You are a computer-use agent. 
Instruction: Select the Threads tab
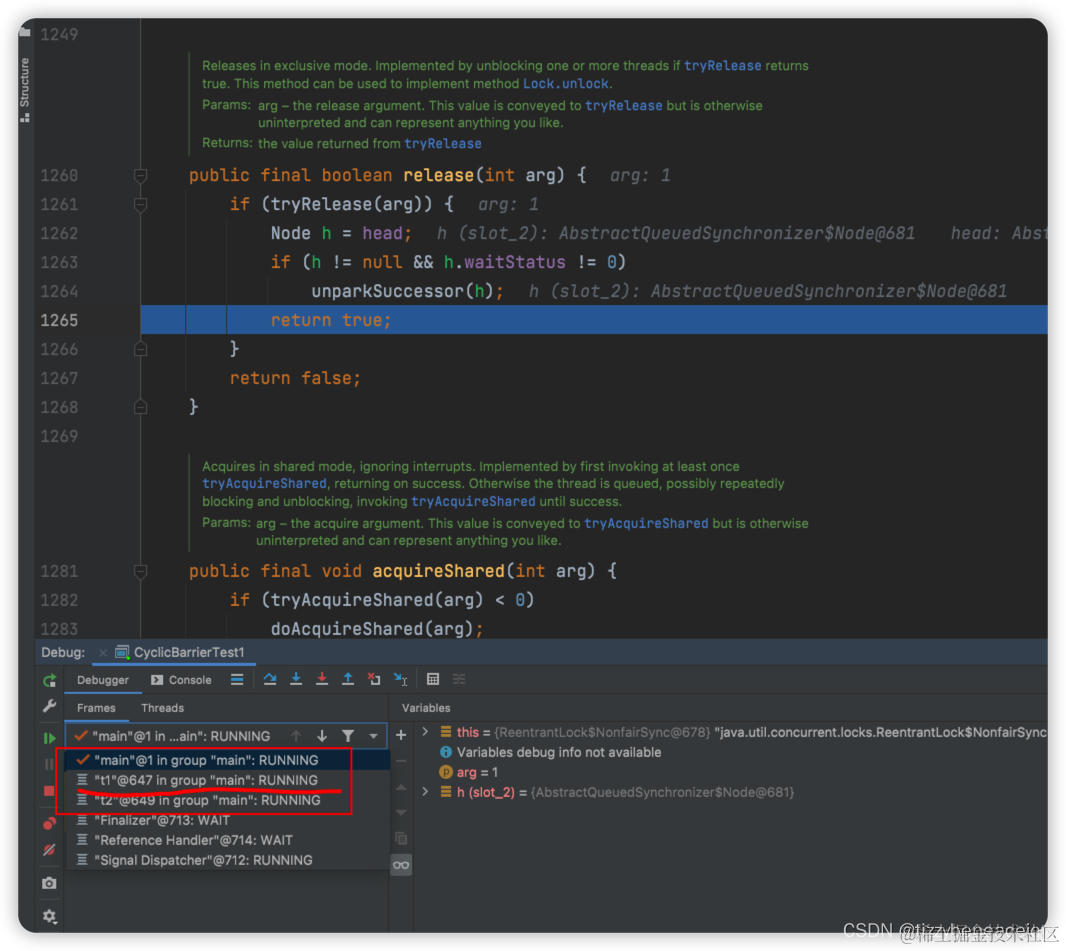[x=162, y=708]
